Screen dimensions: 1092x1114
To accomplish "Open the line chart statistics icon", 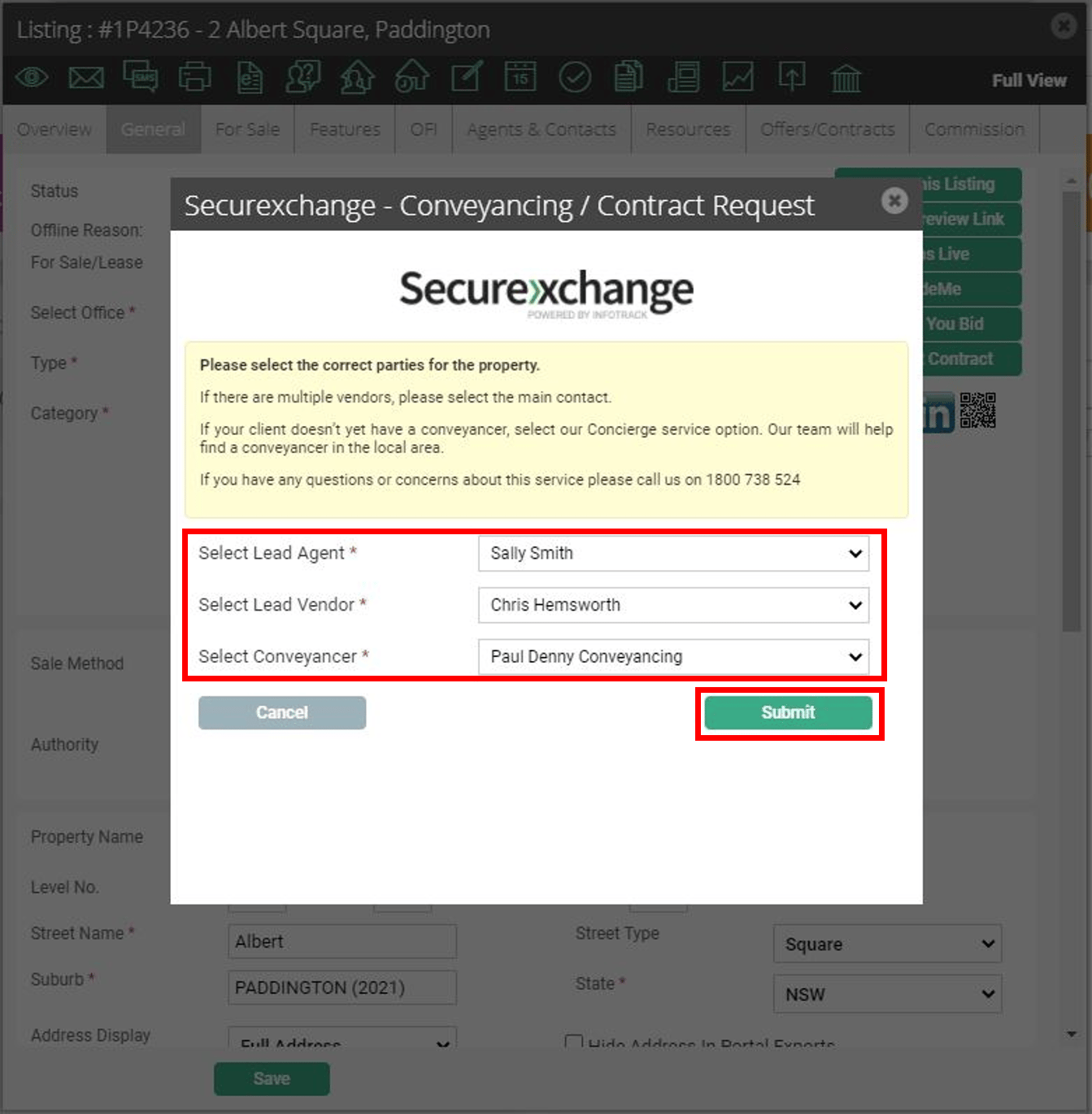I will pyautogui.click(x=737, y=77).
